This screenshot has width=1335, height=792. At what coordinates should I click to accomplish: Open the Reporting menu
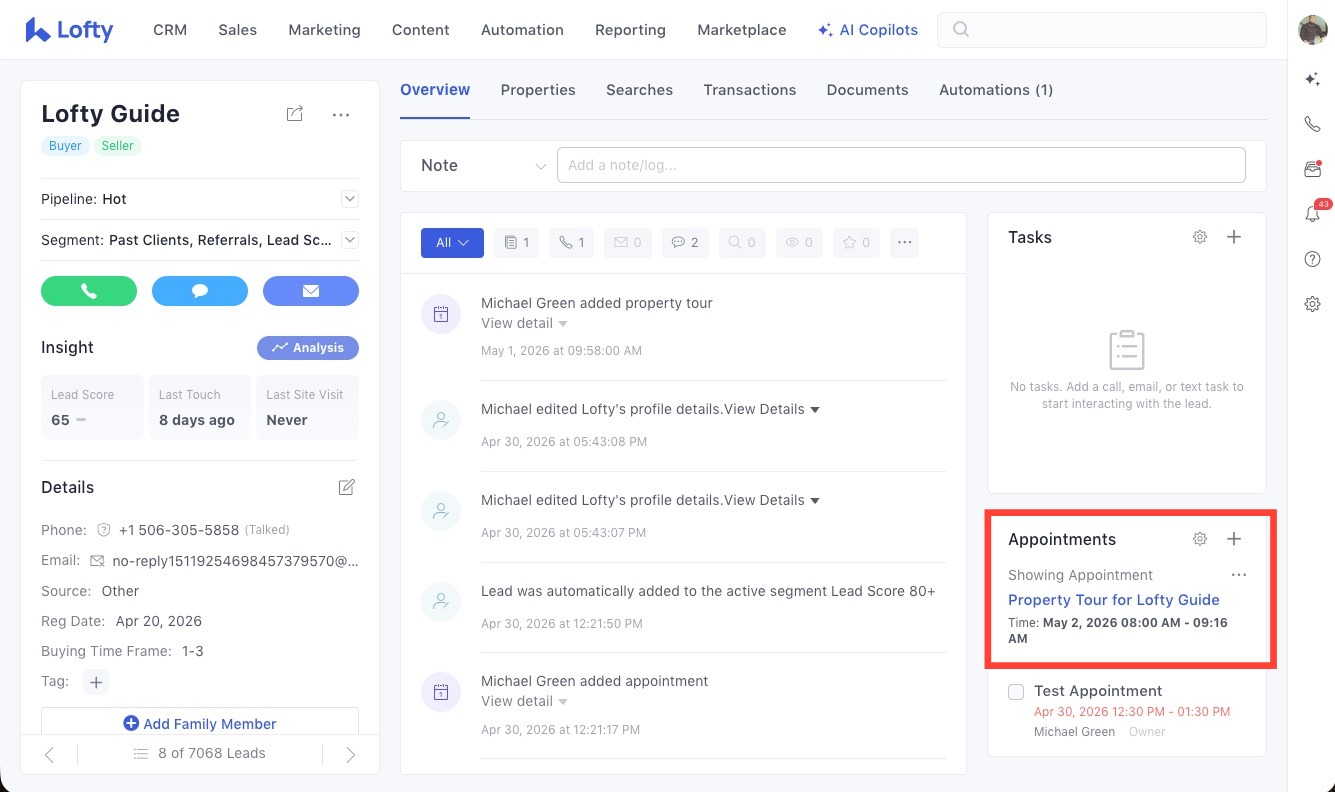coord(630,30)
